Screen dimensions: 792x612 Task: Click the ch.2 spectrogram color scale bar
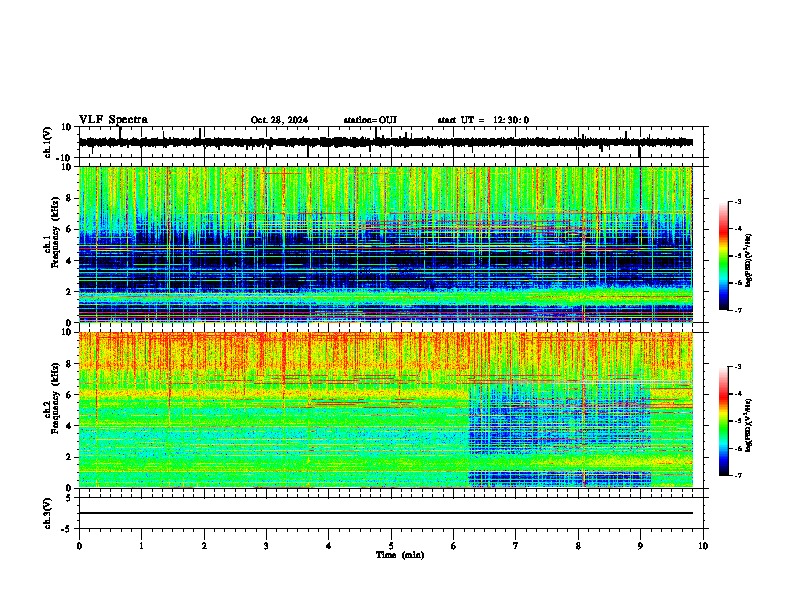pos(723,421)
